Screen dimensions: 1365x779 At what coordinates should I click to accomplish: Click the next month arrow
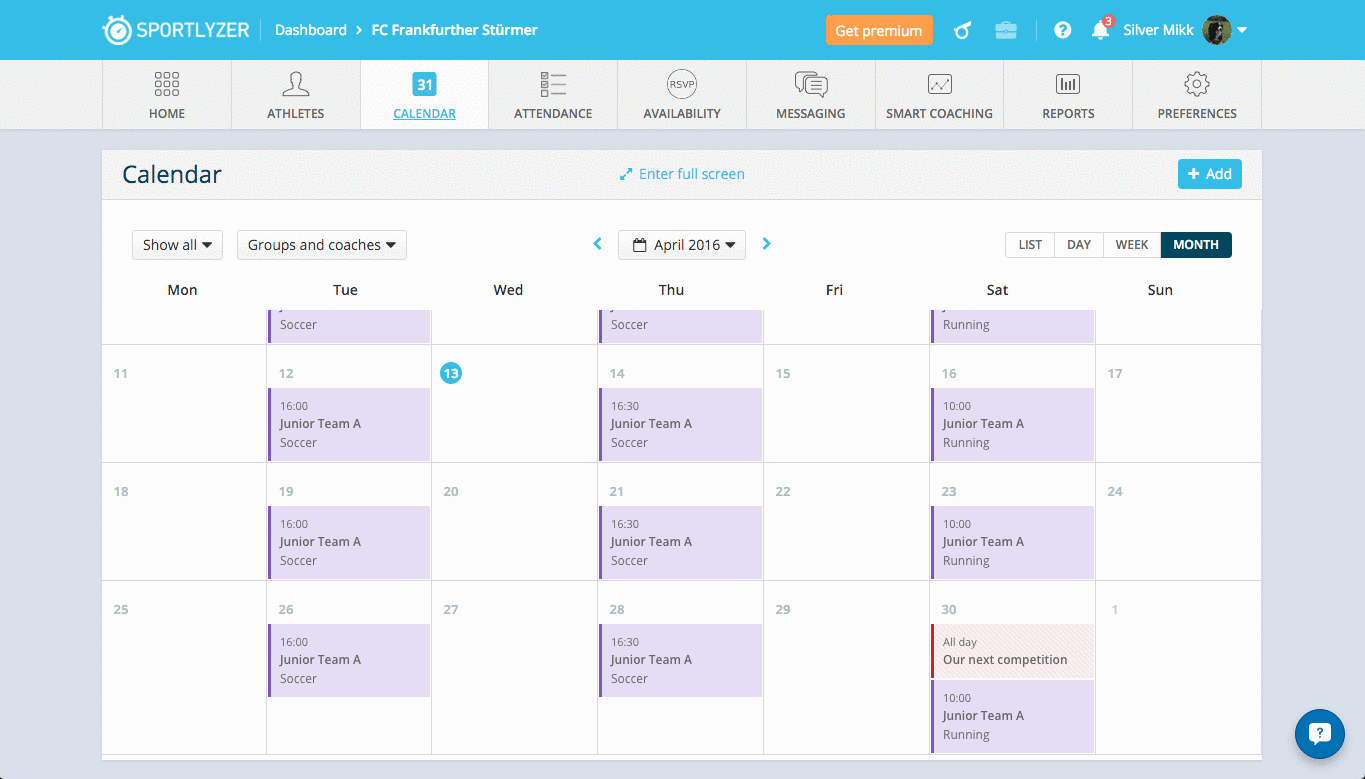766,243
